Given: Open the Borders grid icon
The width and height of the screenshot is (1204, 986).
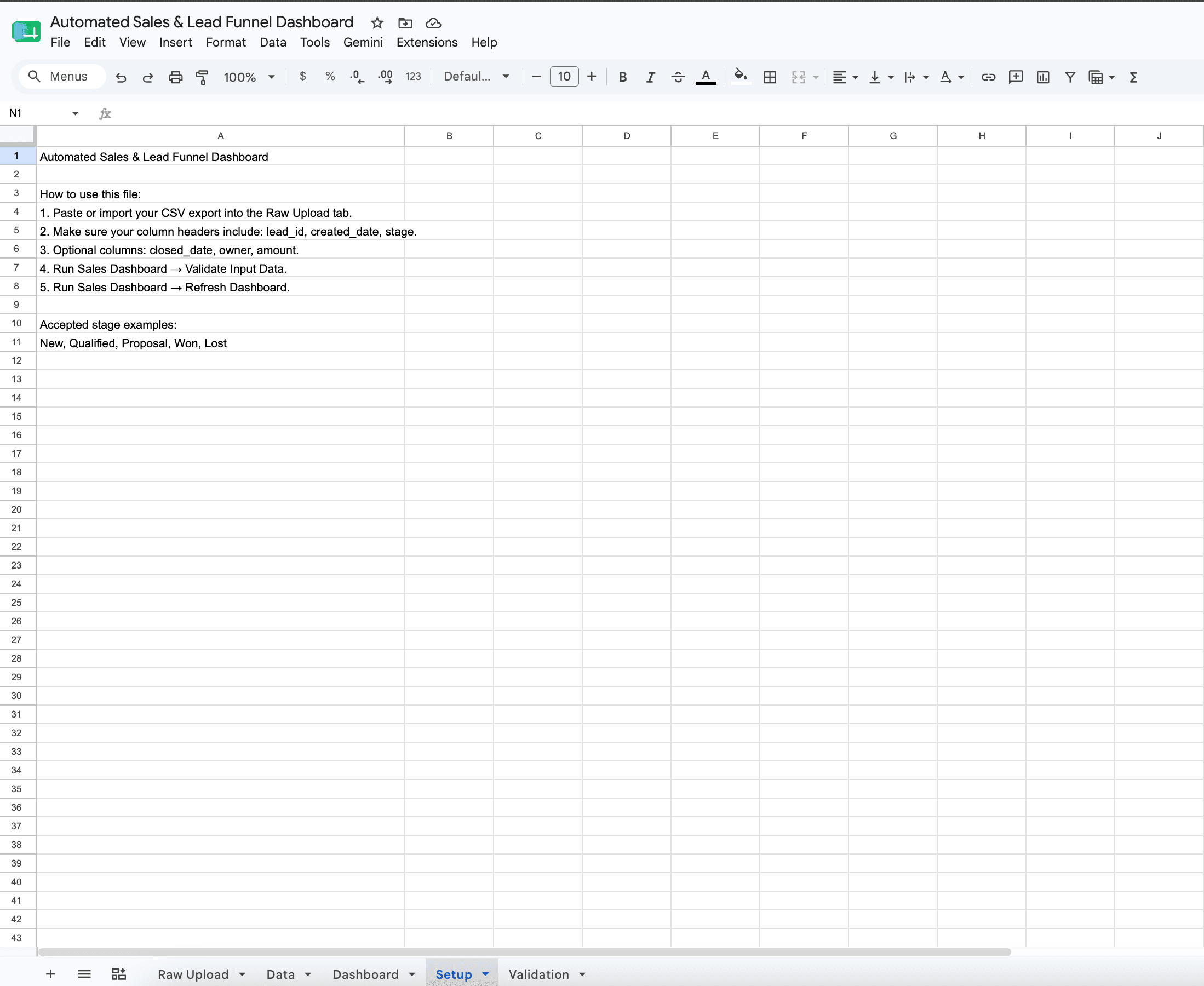Looking at the screenshot, I should (770, 77).
